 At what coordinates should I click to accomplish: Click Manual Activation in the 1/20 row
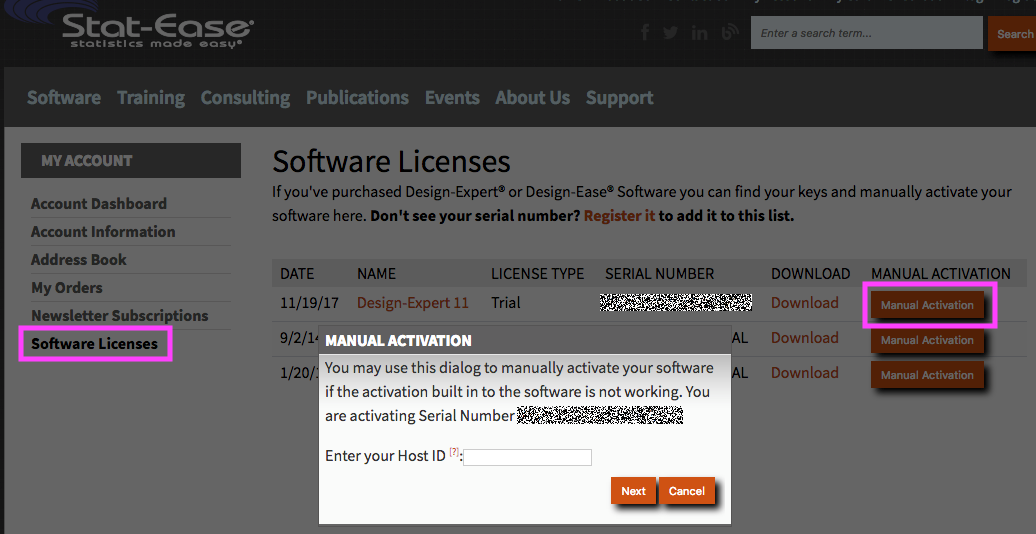click(x=927, y=375)
